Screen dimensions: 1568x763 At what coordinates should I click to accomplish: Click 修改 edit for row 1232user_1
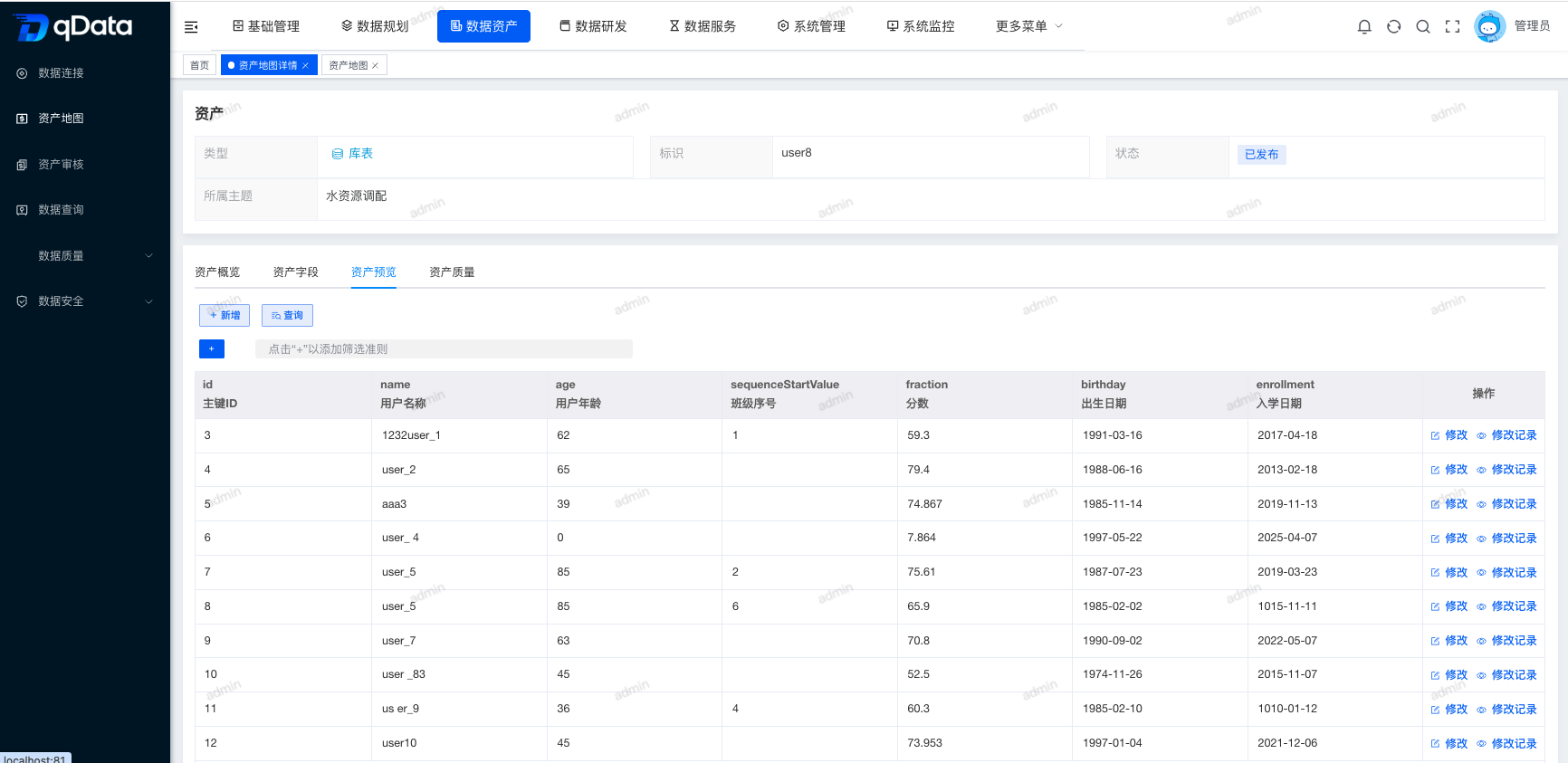tap(1449, 435)
